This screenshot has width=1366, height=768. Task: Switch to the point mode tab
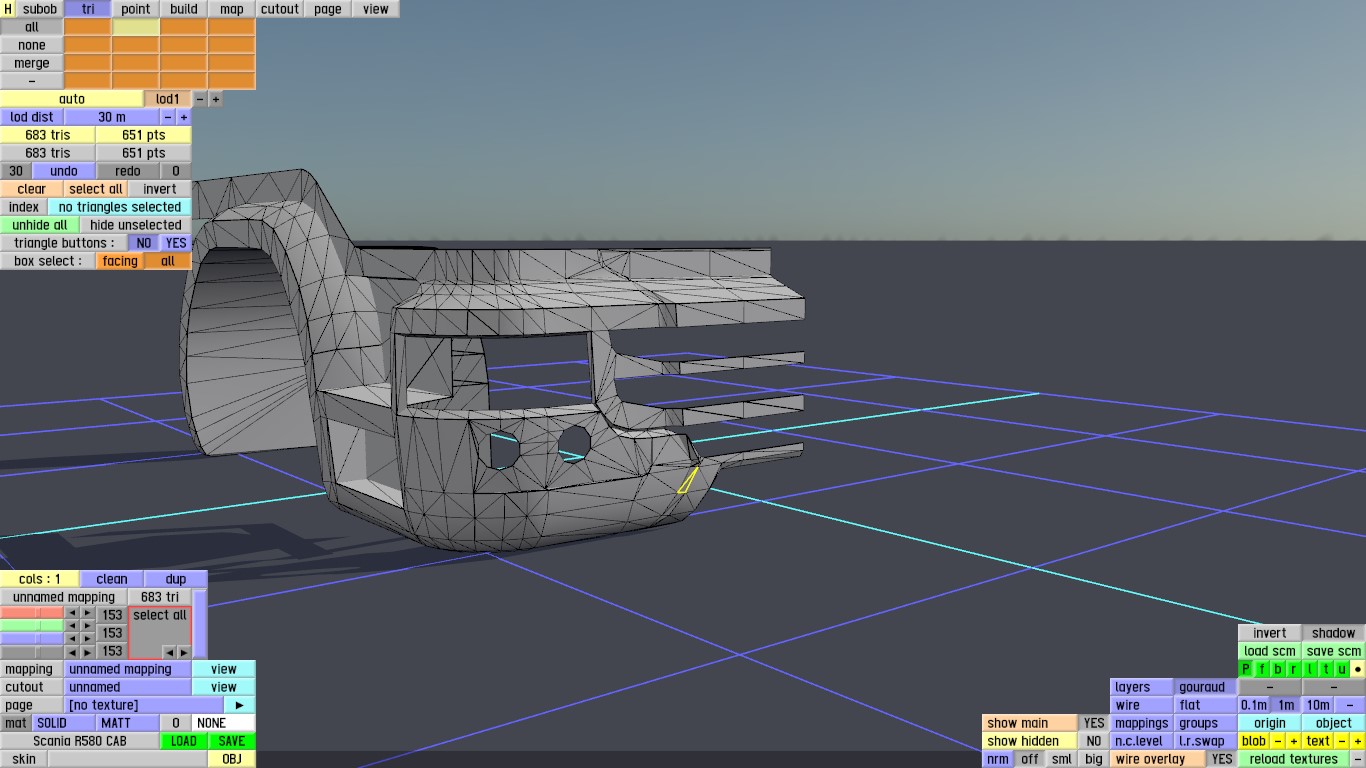click(x=136, y=9)
